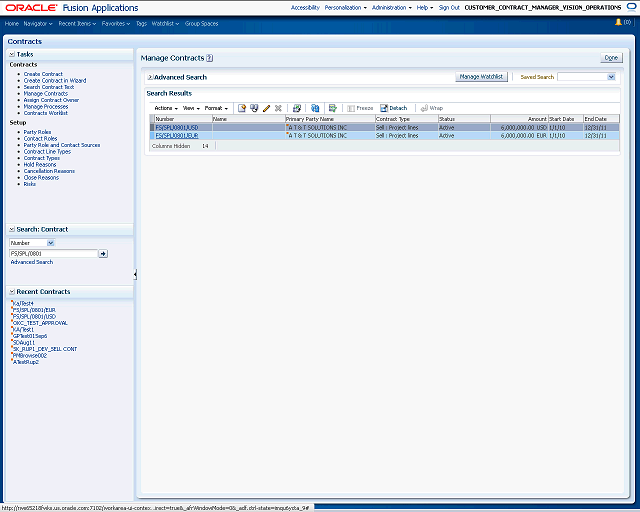The width and height of the screenshot is (640, 512).
Task: Click the blue watchlist toolbar icon
Action: [315, 108]
